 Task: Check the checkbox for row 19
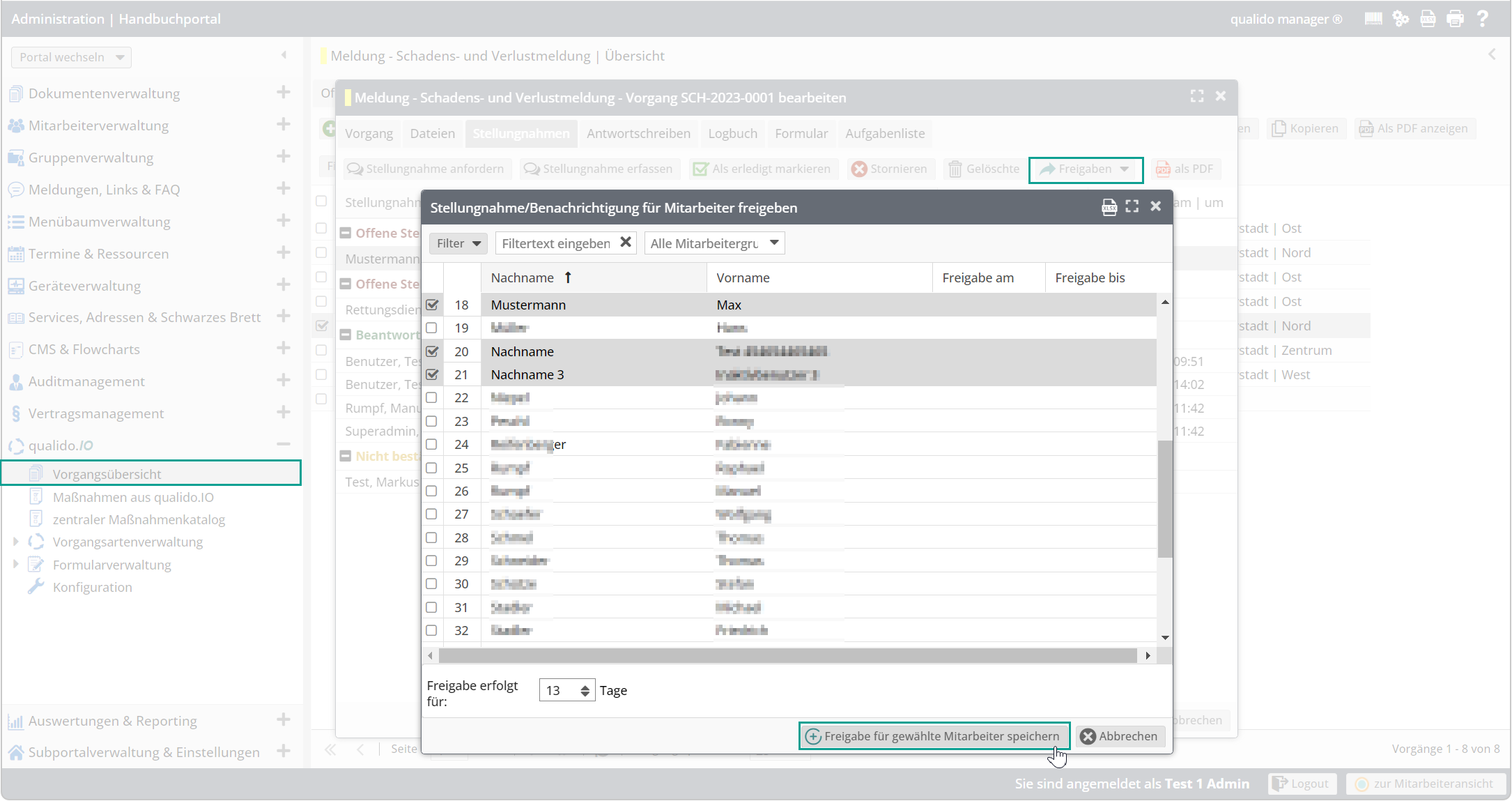point(431,328)
